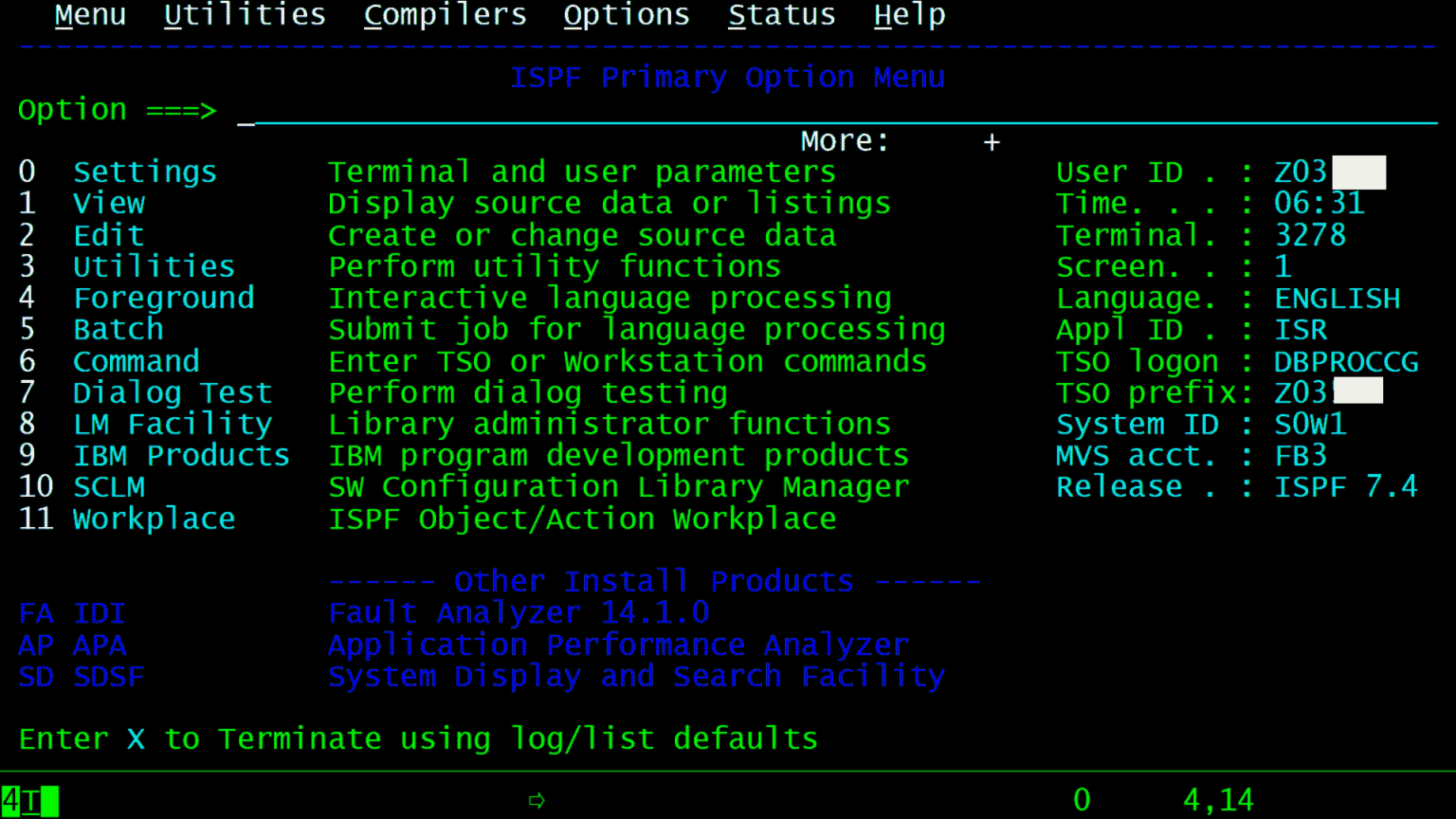Click the Appl ID value ISR

1301,329
